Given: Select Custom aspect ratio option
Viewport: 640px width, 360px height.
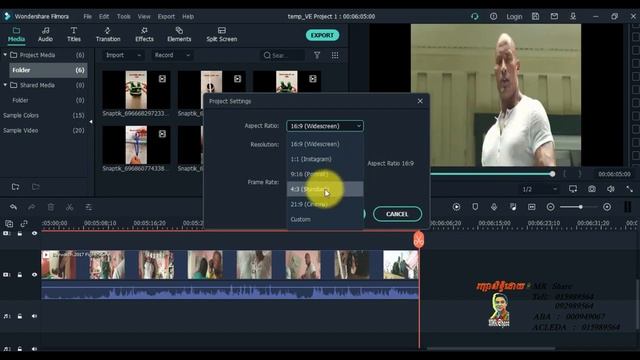Looking at the screenshot, I should point(325,219).
